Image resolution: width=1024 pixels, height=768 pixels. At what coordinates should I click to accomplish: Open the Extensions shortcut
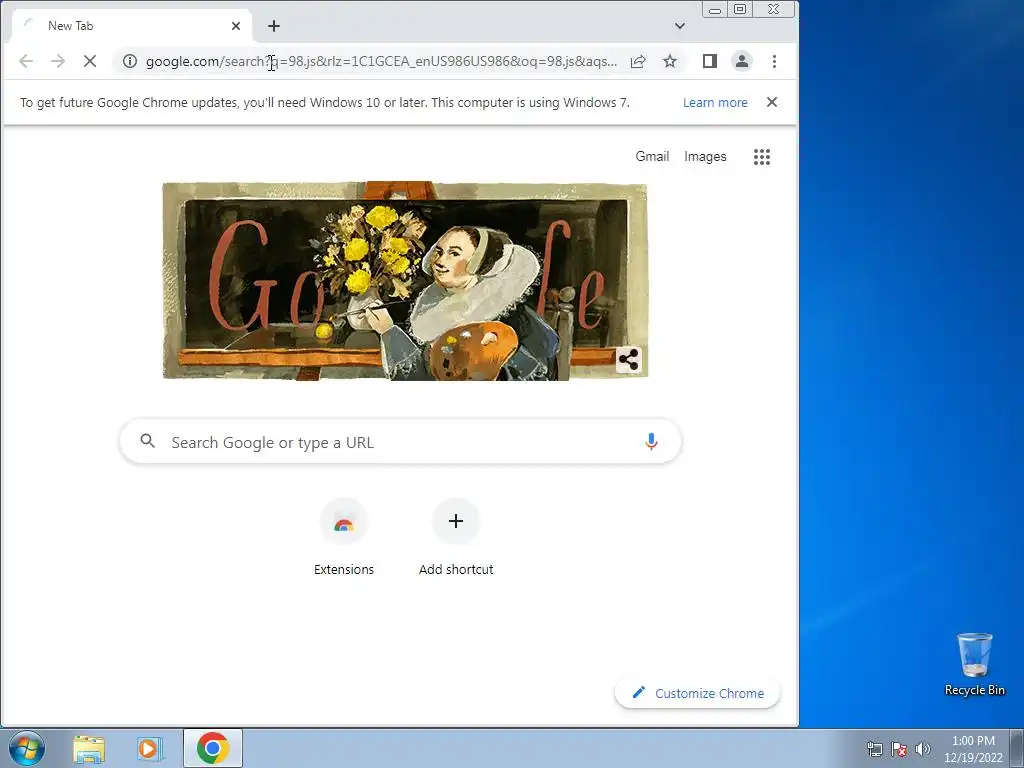pos(344,537)
